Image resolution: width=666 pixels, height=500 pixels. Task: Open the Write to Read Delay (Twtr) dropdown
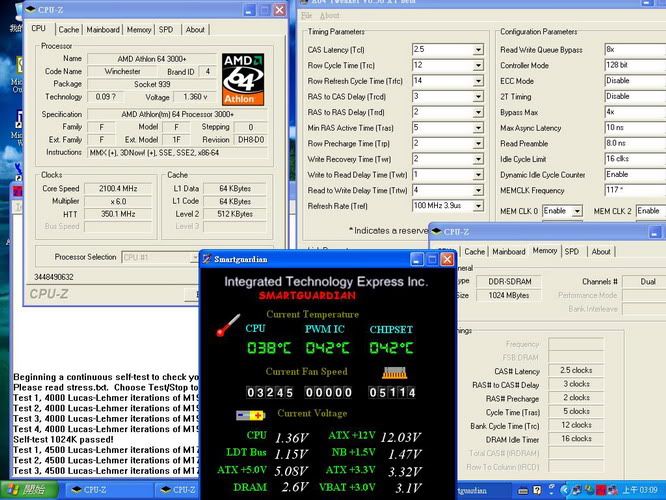[478, 175]
